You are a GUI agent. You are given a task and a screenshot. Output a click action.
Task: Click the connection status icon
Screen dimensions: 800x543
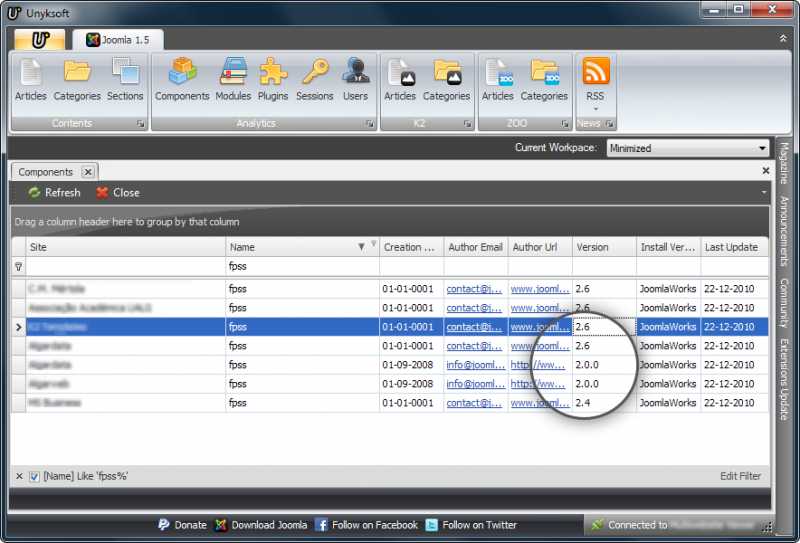point(597,525)
